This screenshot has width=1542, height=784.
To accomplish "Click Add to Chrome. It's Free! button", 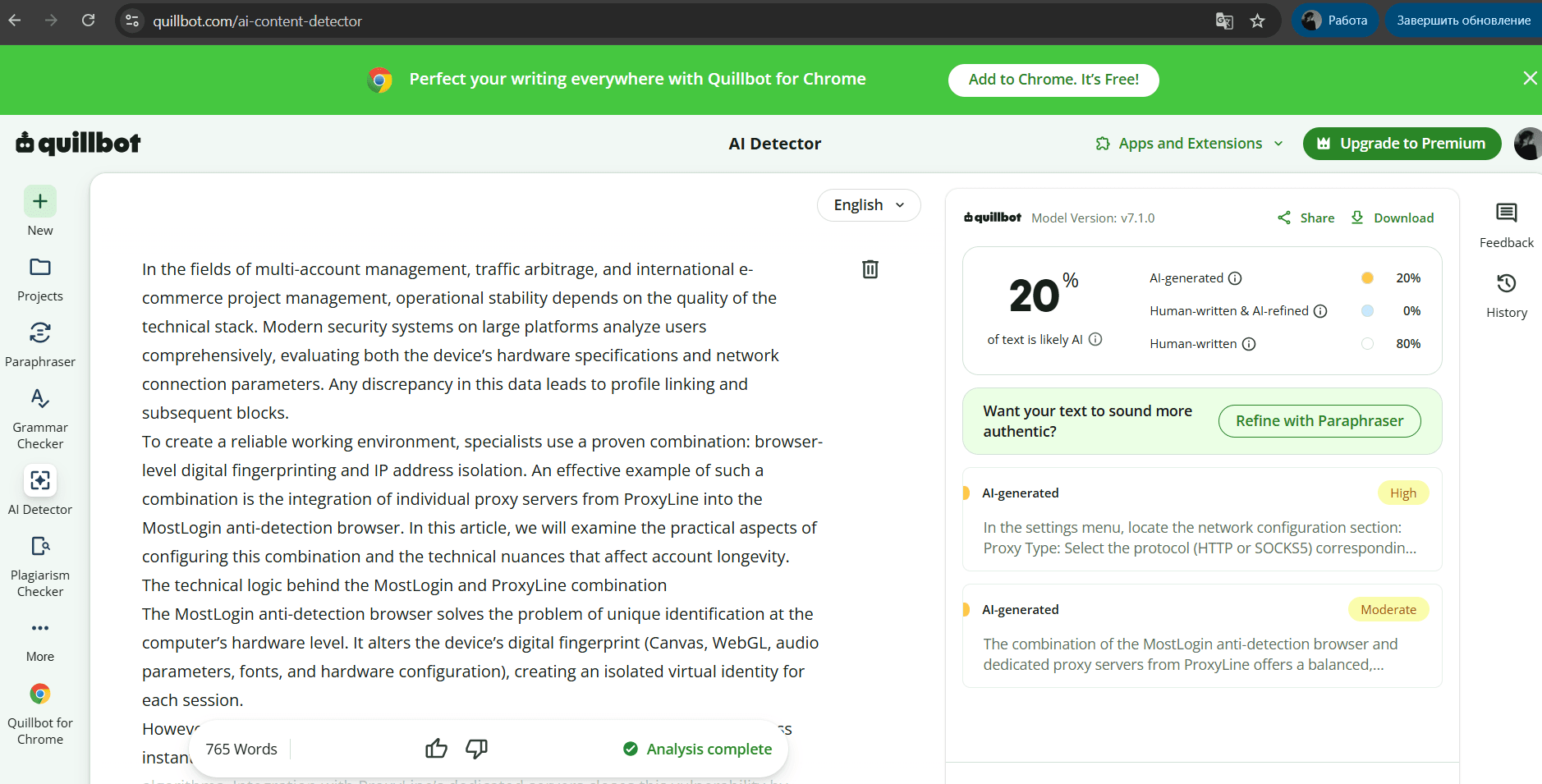I will click(1053, 80).
